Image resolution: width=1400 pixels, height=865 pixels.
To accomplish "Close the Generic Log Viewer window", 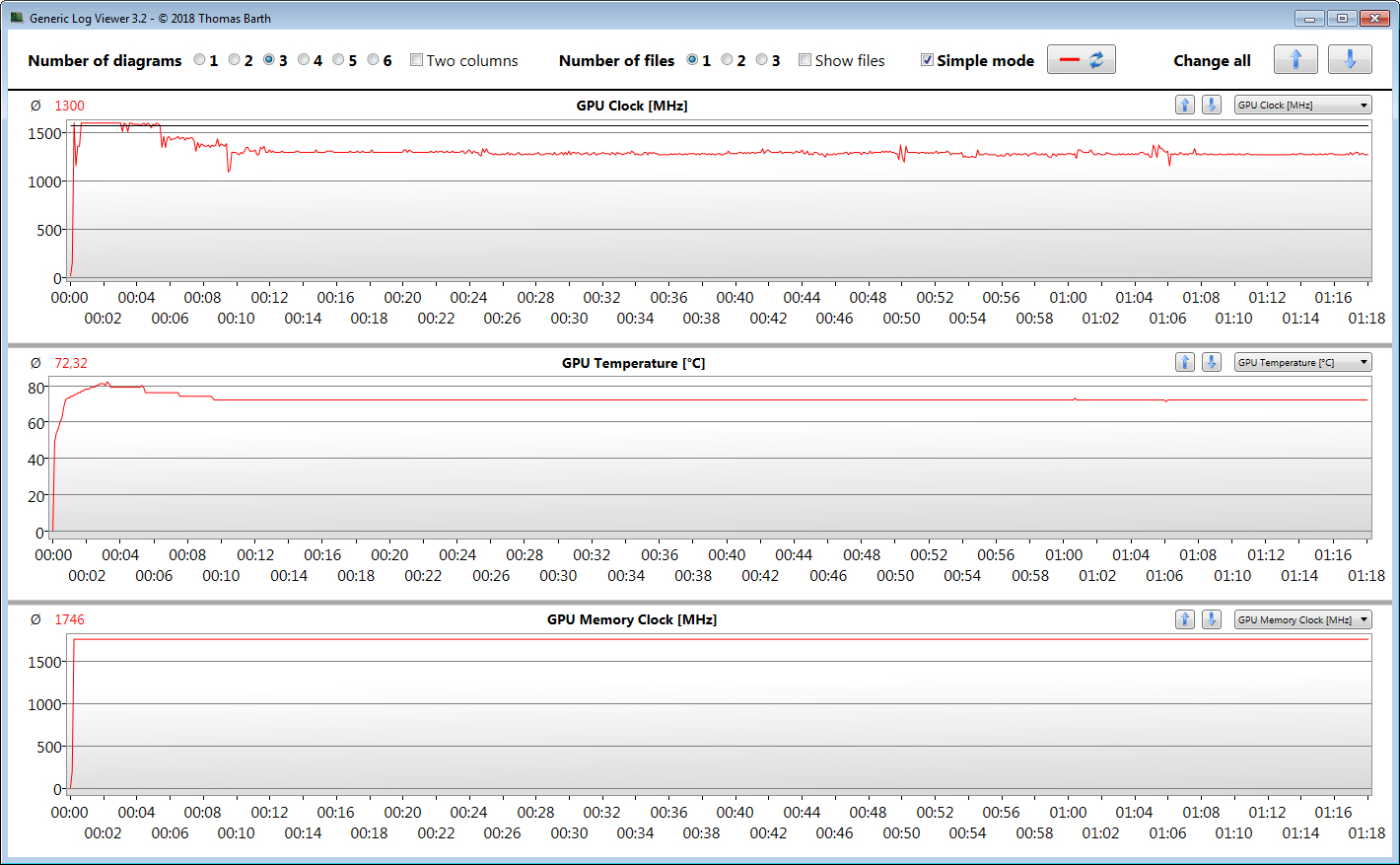I will pos(1374,18).
